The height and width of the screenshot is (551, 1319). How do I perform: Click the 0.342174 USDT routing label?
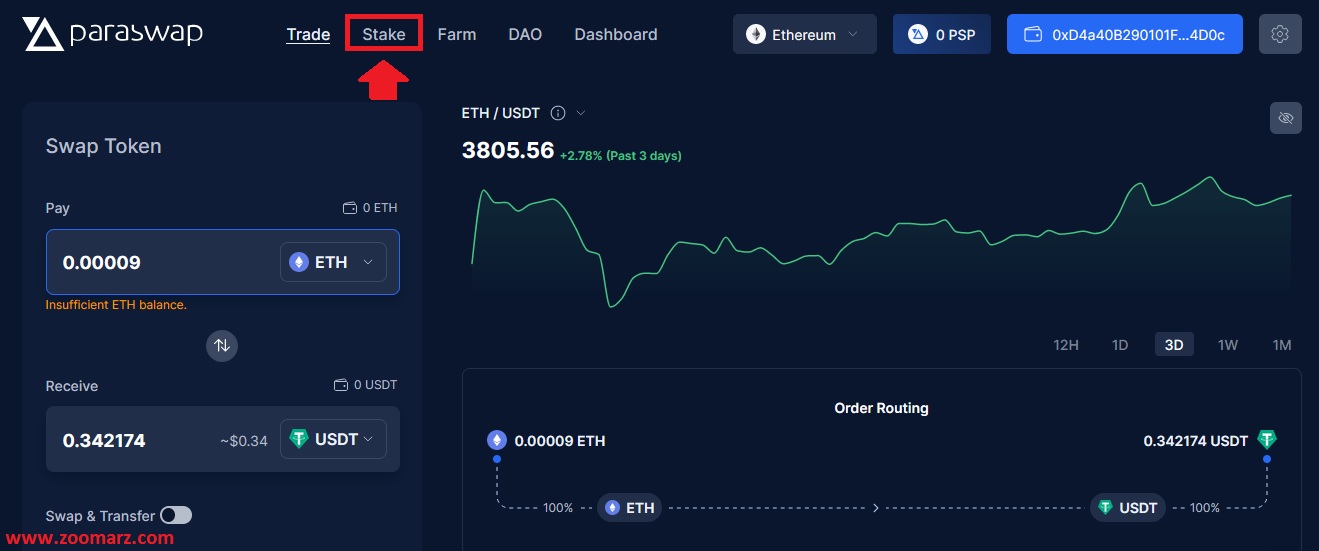pyautogui.click(x=1196, y=440)
